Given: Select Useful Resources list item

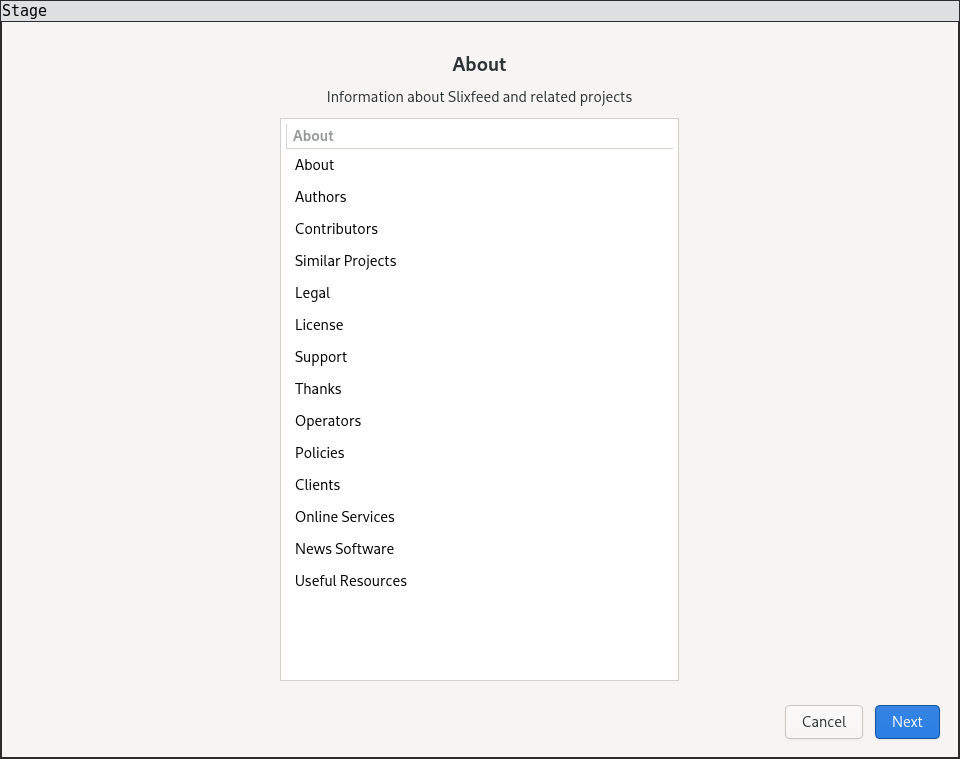Looking at the screenshot, I should [351, 581].
